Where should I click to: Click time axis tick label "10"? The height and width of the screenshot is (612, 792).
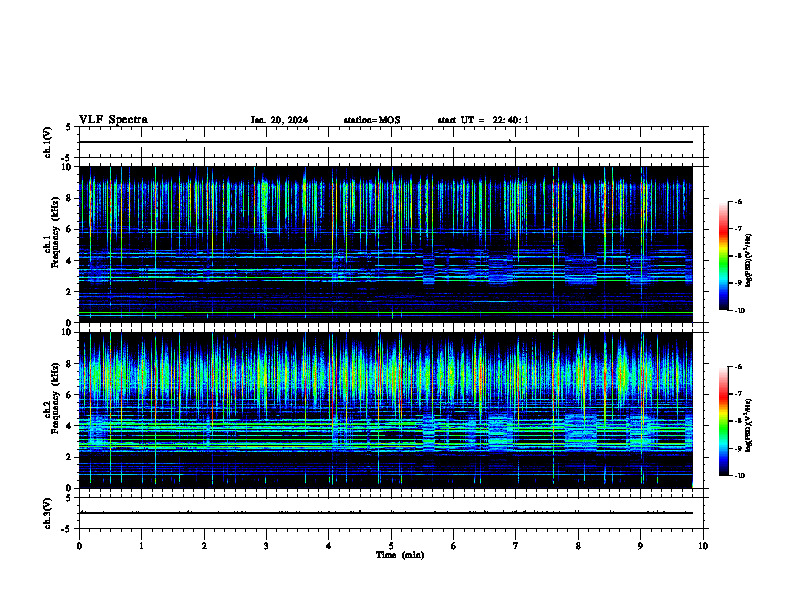703,546
